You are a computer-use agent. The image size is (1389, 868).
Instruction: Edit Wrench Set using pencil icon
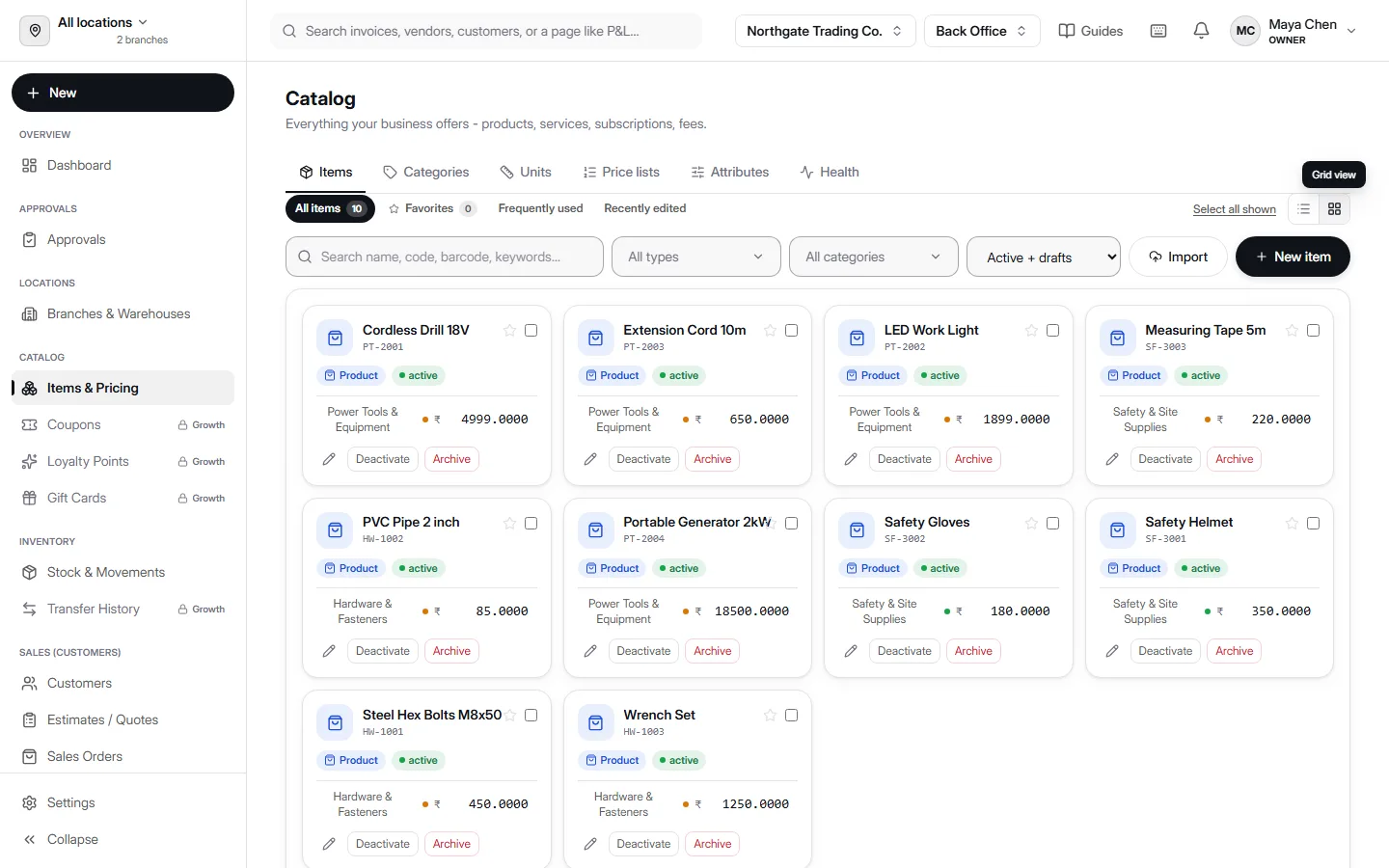point(590,844)
